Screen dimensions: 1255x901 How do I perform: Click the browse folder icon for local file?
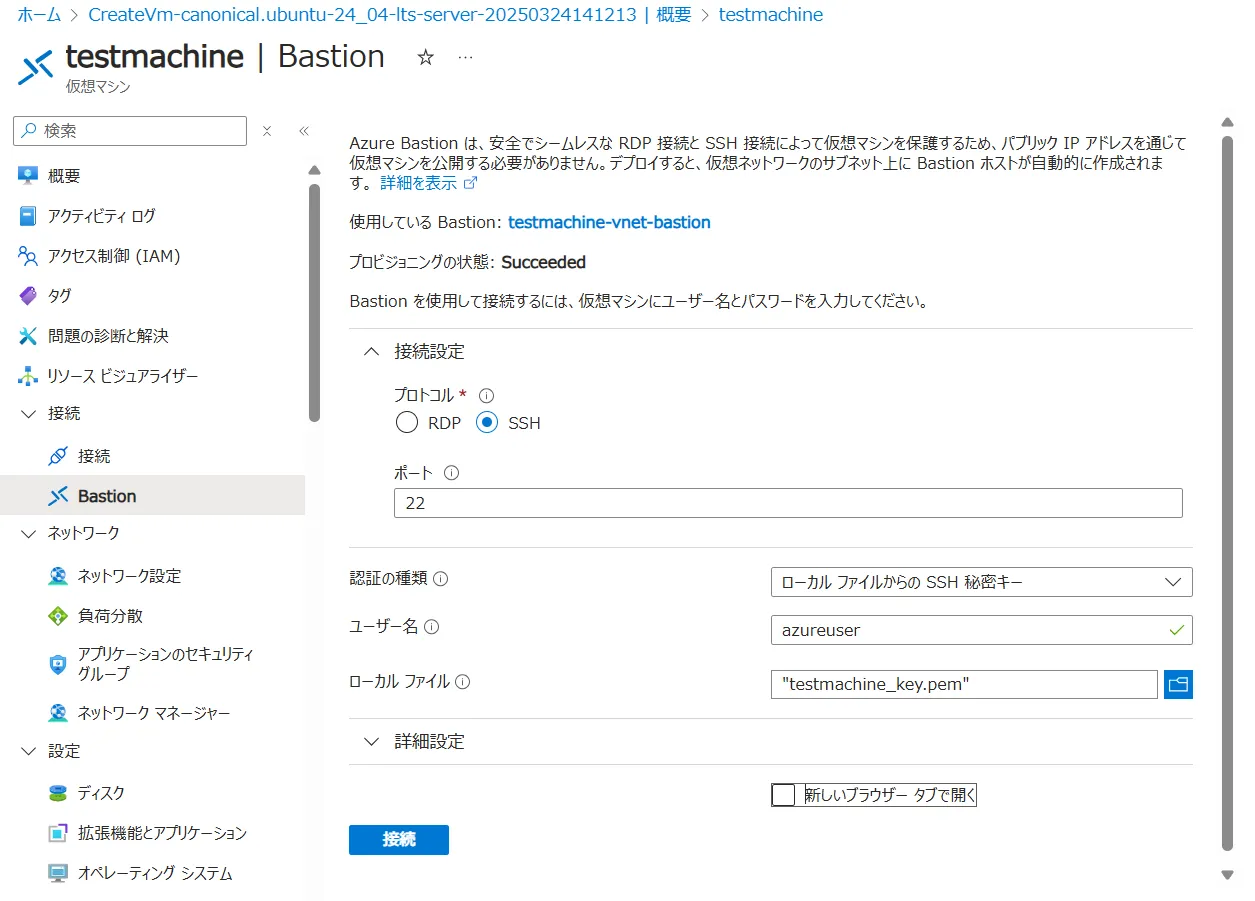pyautogui.click(x=1178, y=684)
